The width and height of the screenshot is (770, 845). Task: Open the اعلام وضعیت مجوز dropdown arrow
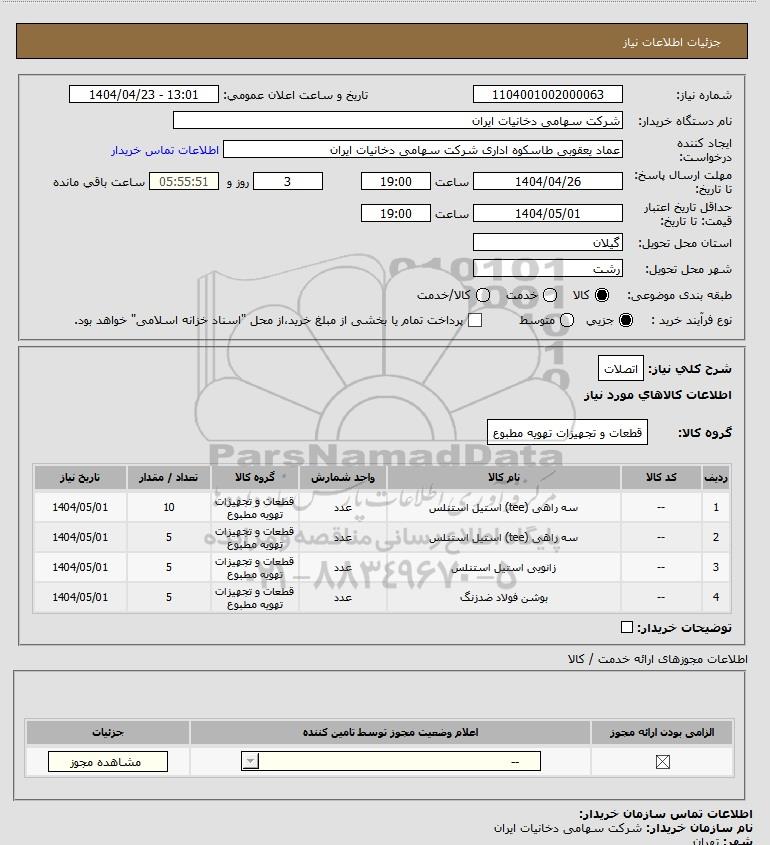click(x=250, y=761)
